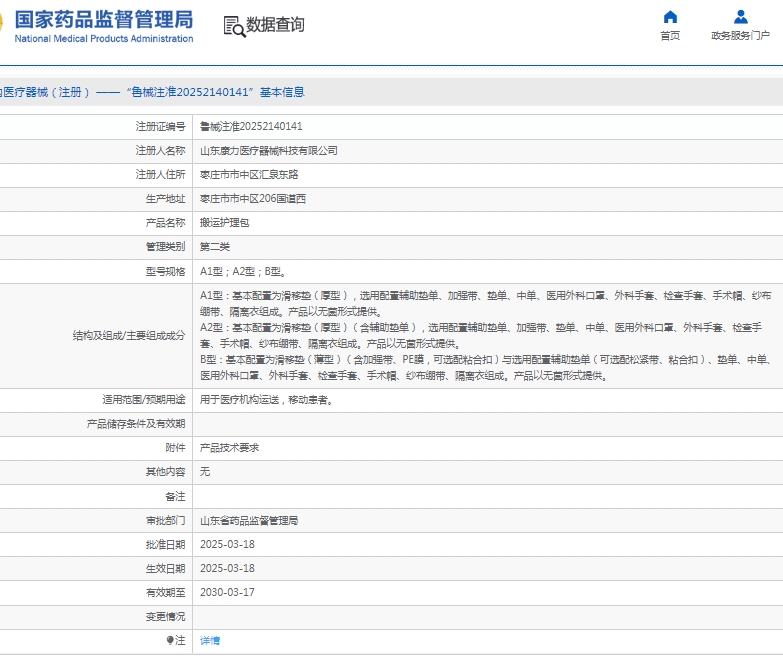Click the 国家药品监督管理局 logo title

coord(103,20)
